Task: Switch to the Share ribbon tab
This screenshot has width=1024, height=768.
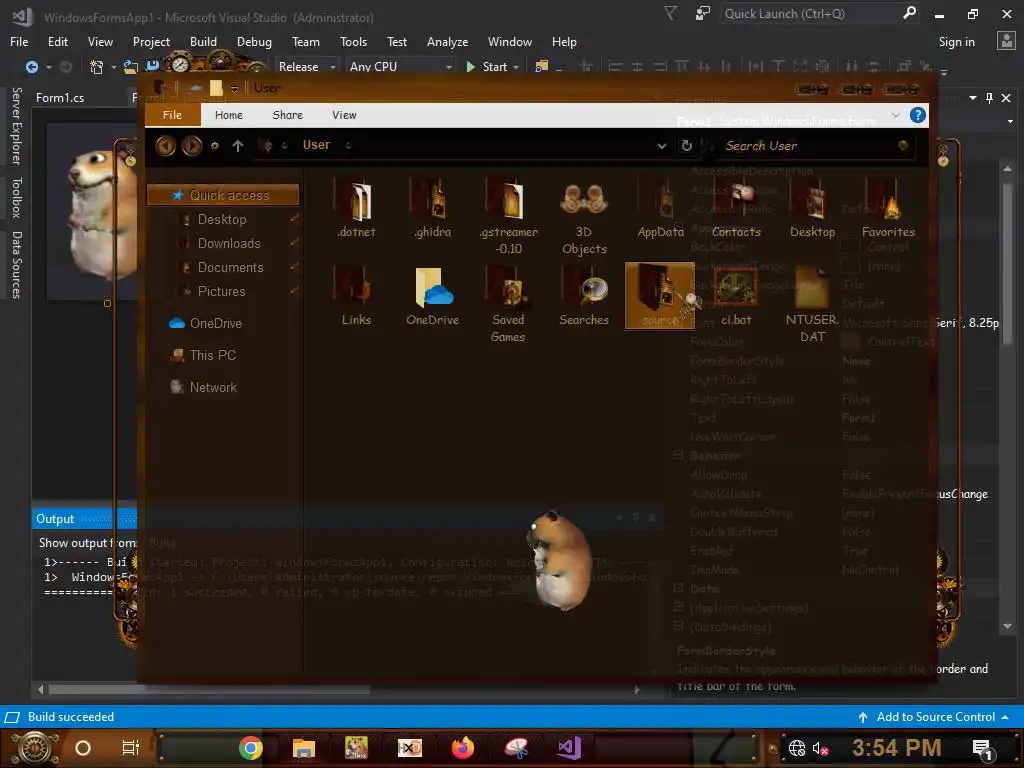Action: (x=287, y=115)
